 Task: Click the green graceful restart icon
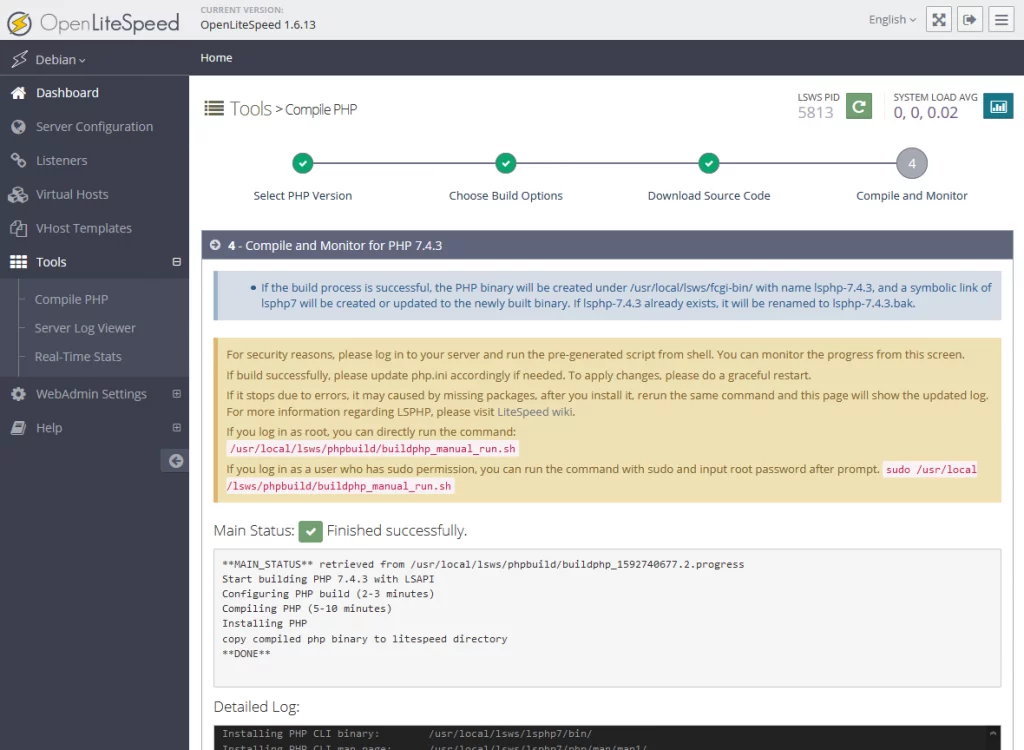click(859, 106)
